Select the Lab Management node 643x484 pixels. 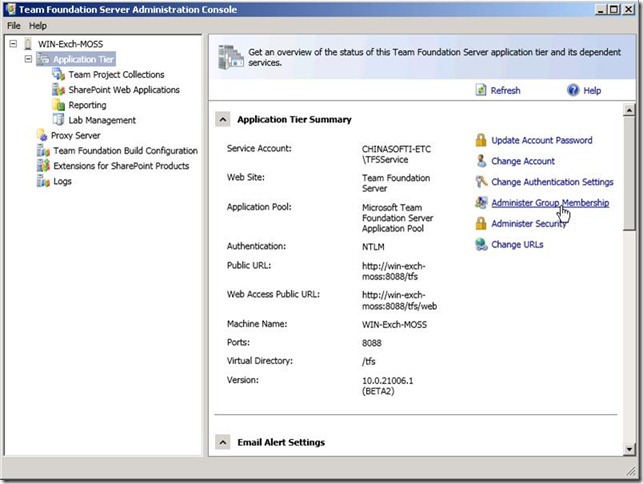pos(102,120)
